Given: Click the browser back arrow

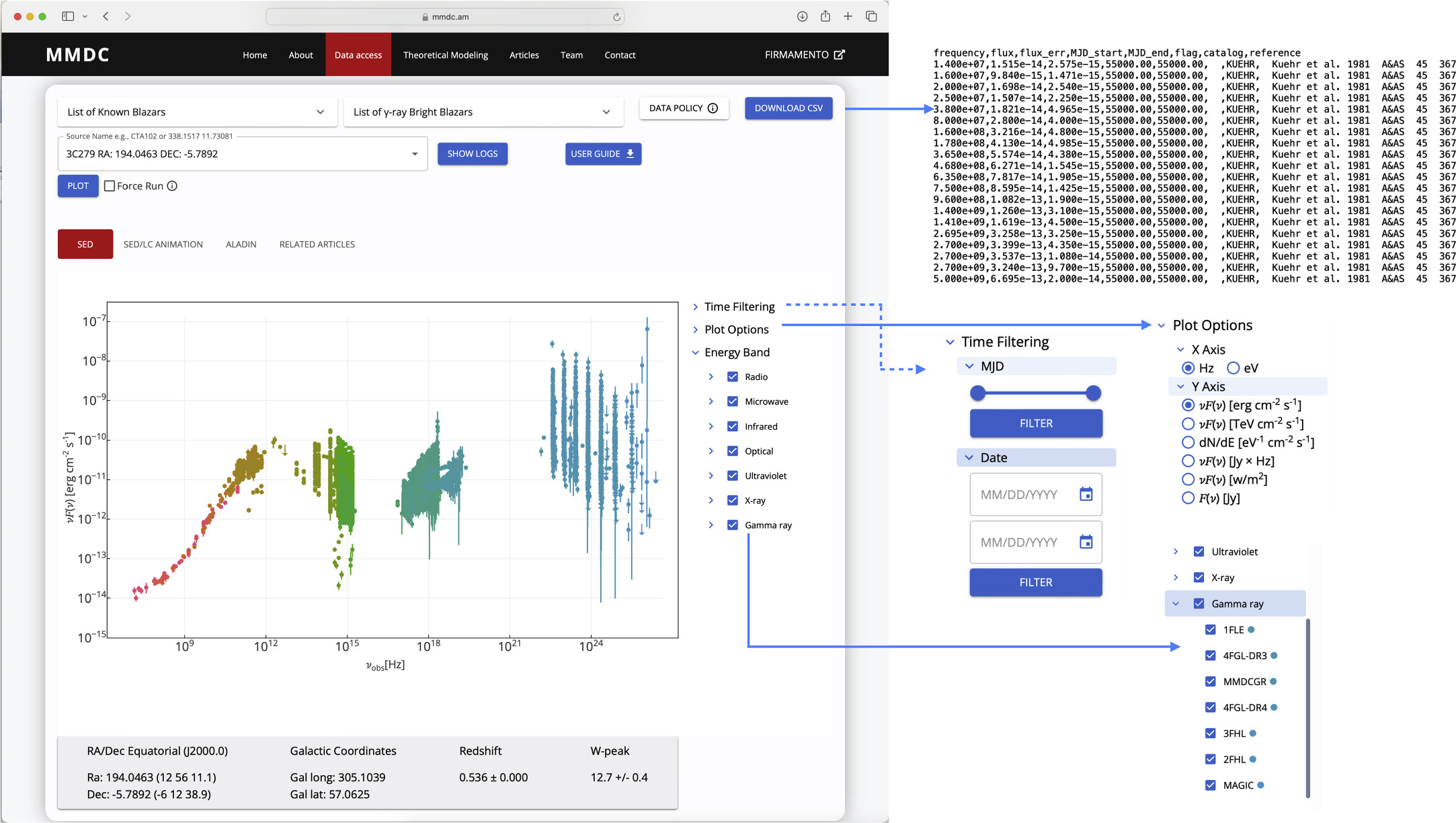Looking at the screenshot, I should 106,16.
